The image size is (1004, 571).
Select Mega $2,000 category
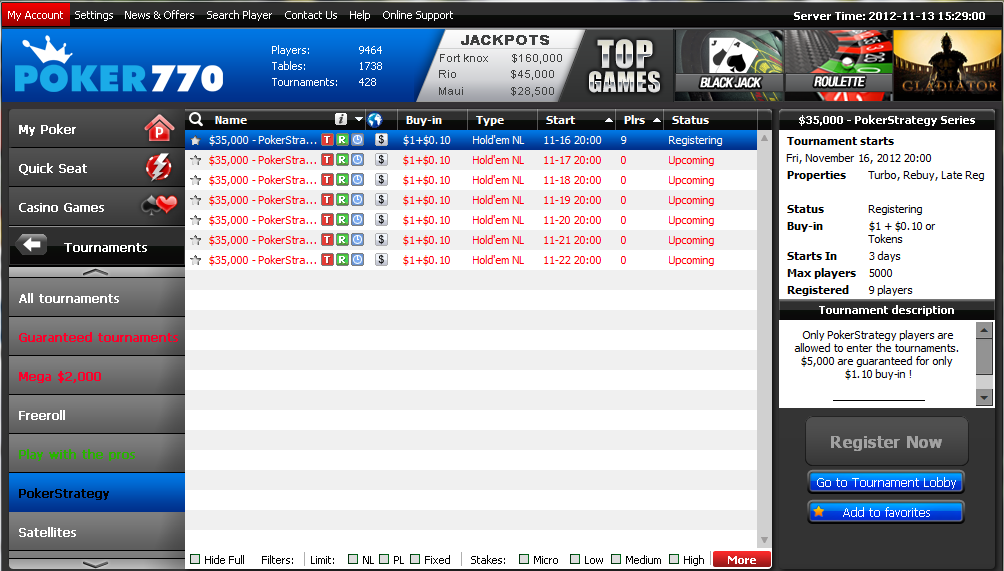pyautogui.click(x=97, y=376)
